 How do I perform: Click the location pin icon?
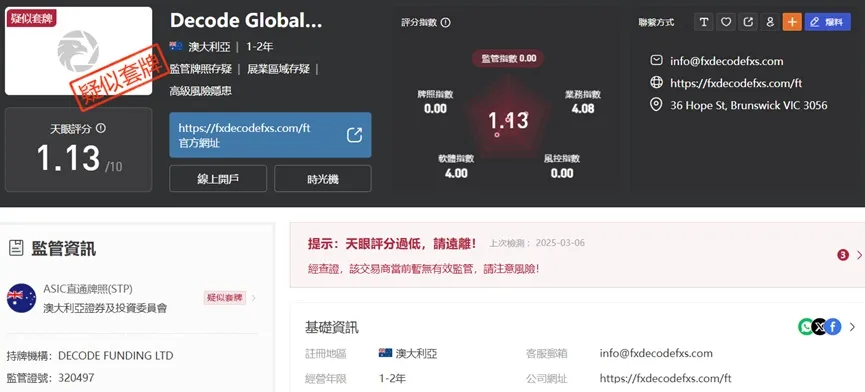[656, 105]
